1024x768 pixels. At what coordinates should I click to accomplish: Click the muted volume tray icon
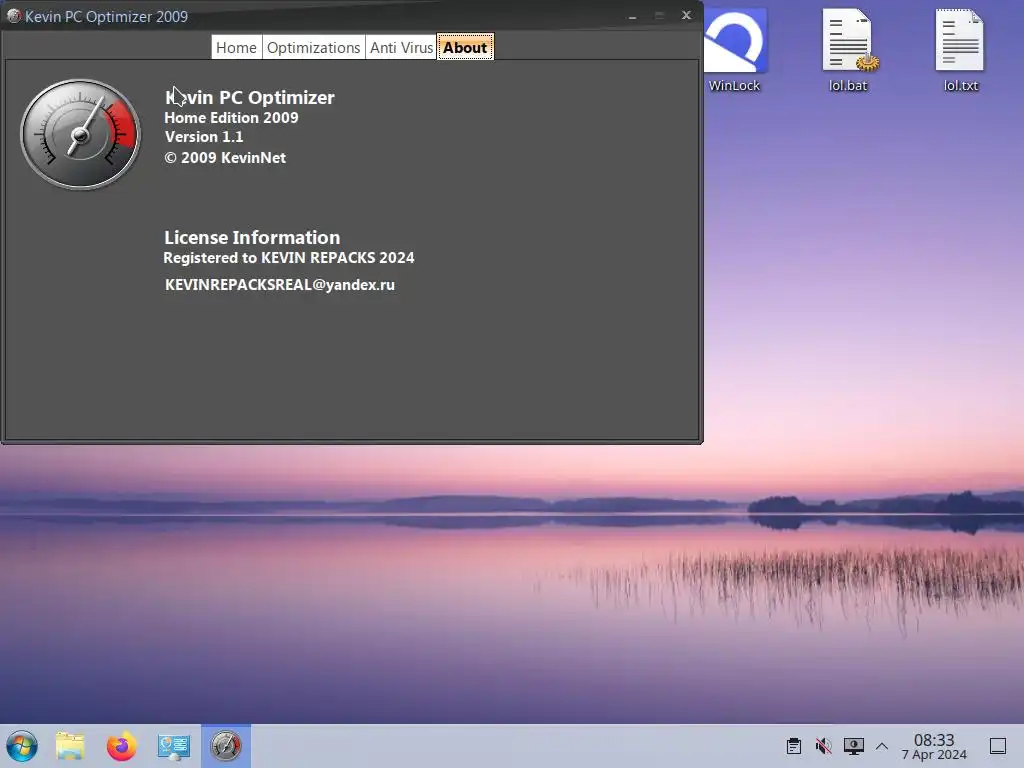(x=824, y=746)
